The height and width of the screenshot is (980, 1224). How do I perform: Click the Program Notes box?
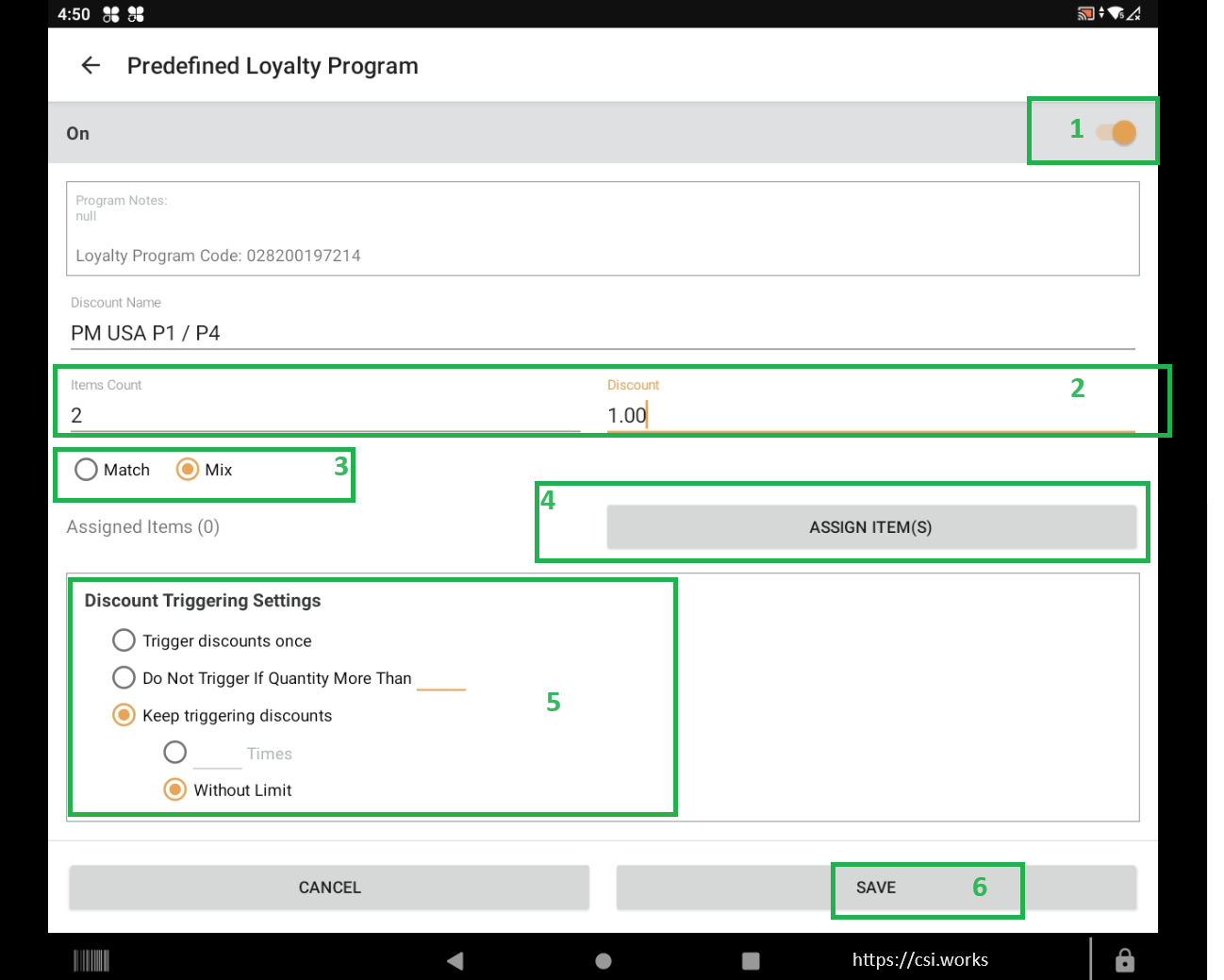[603, 229]
